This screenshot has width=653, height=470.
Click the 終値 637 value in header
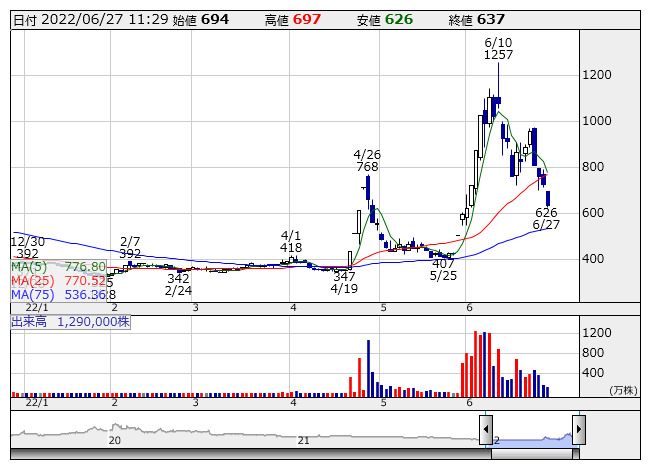[491, 20]
